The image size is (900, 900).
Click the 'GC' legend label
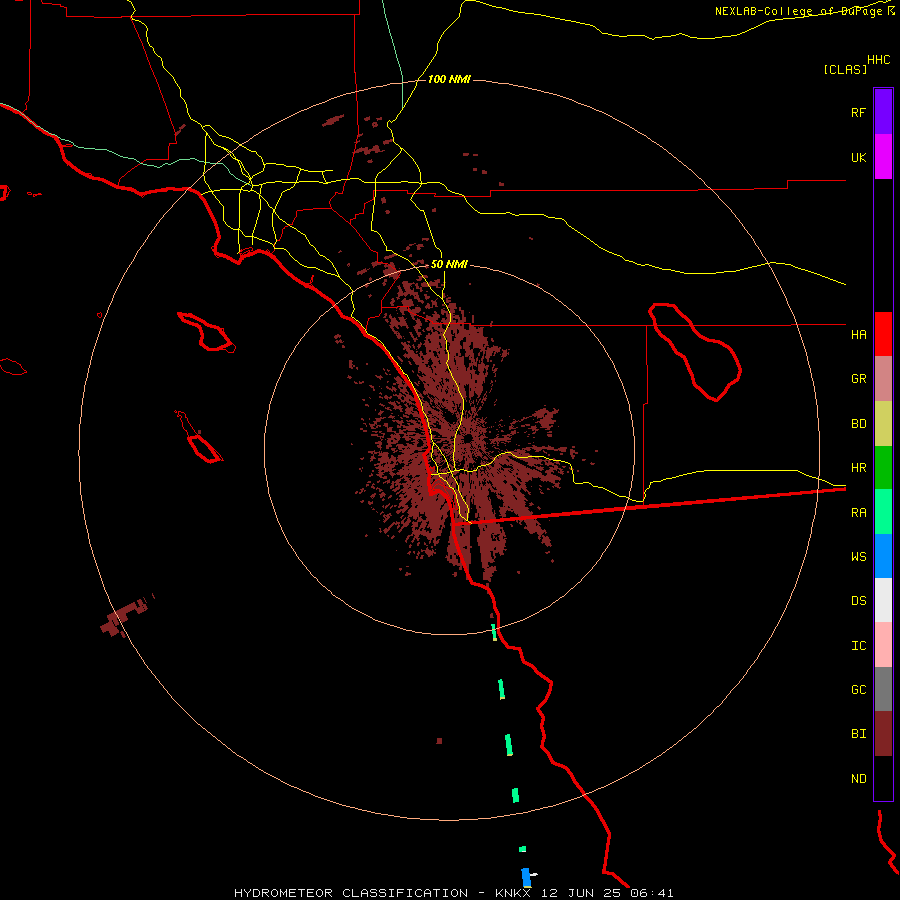858,690
